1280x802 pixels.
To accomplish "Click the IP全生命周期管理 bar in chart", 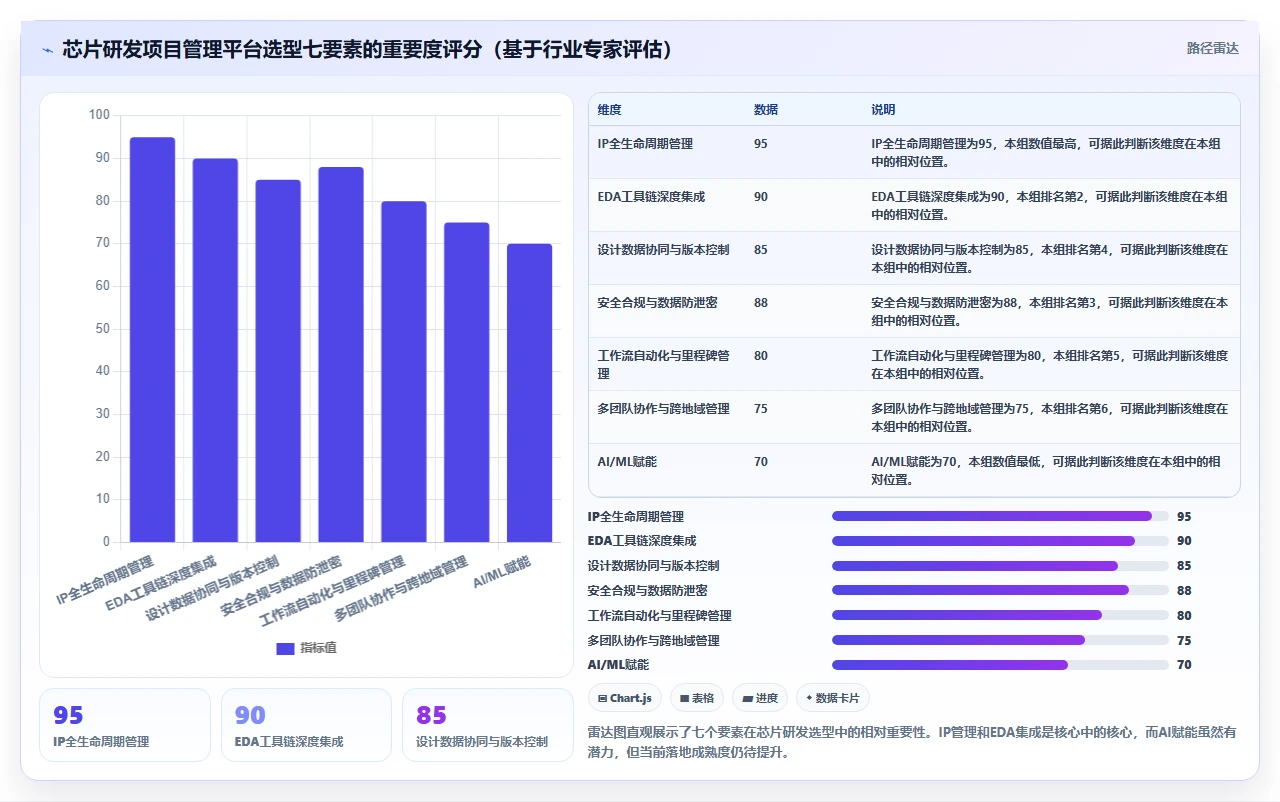I will click(x=152, y=340).
